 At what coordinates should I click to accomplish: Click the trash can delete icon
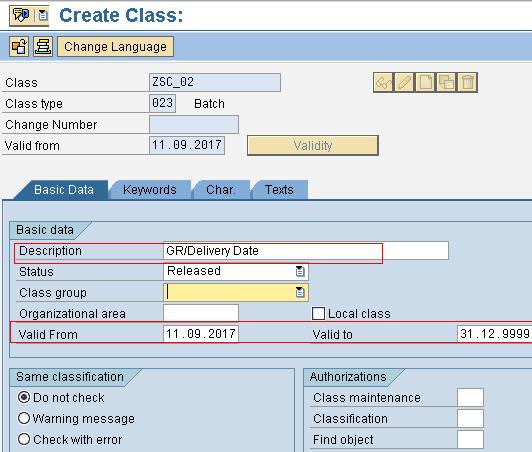tap(468, 82)
